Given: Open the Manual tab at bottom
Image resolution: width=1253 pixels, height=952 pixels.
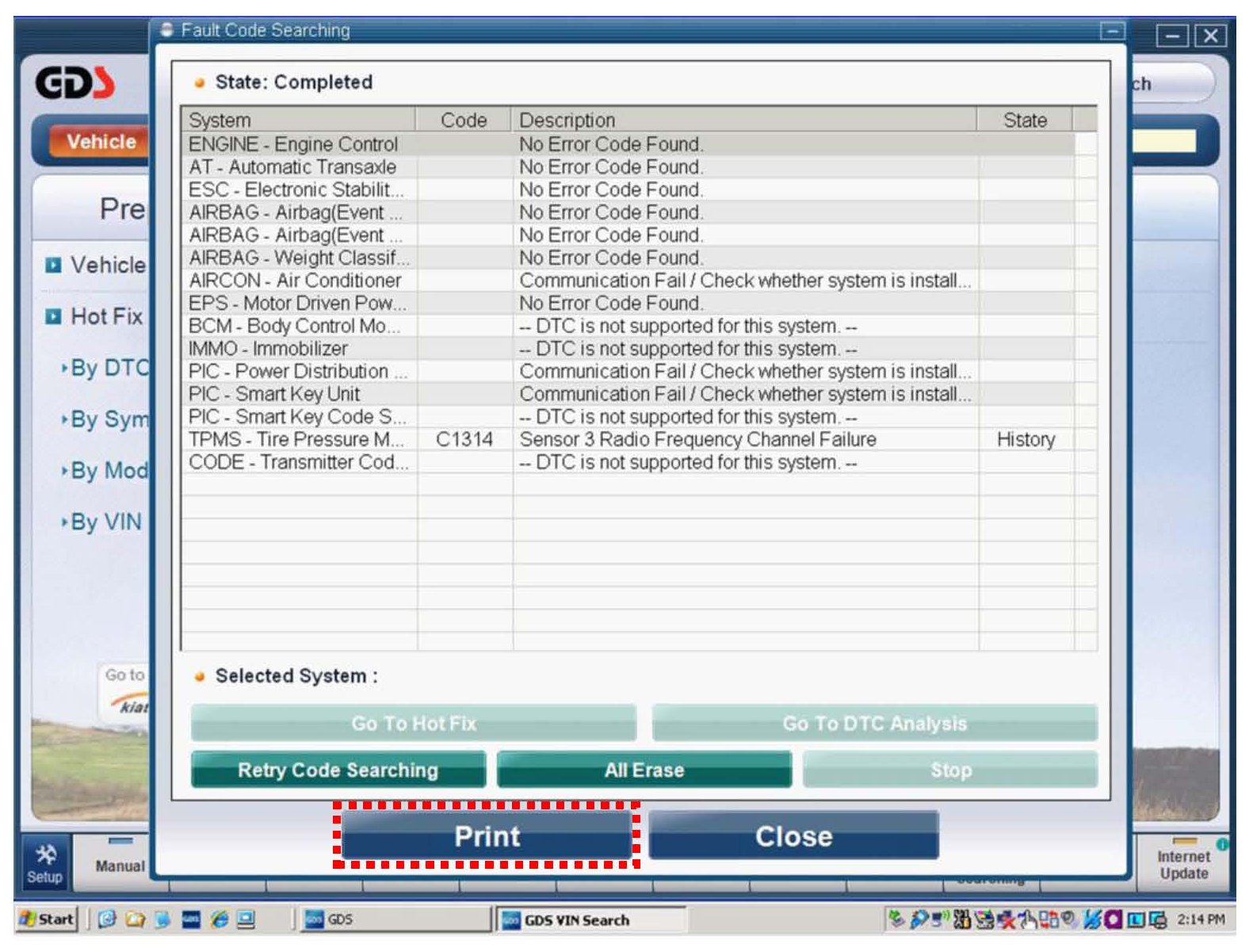Looking at the screenshot, I should point(119,866).
